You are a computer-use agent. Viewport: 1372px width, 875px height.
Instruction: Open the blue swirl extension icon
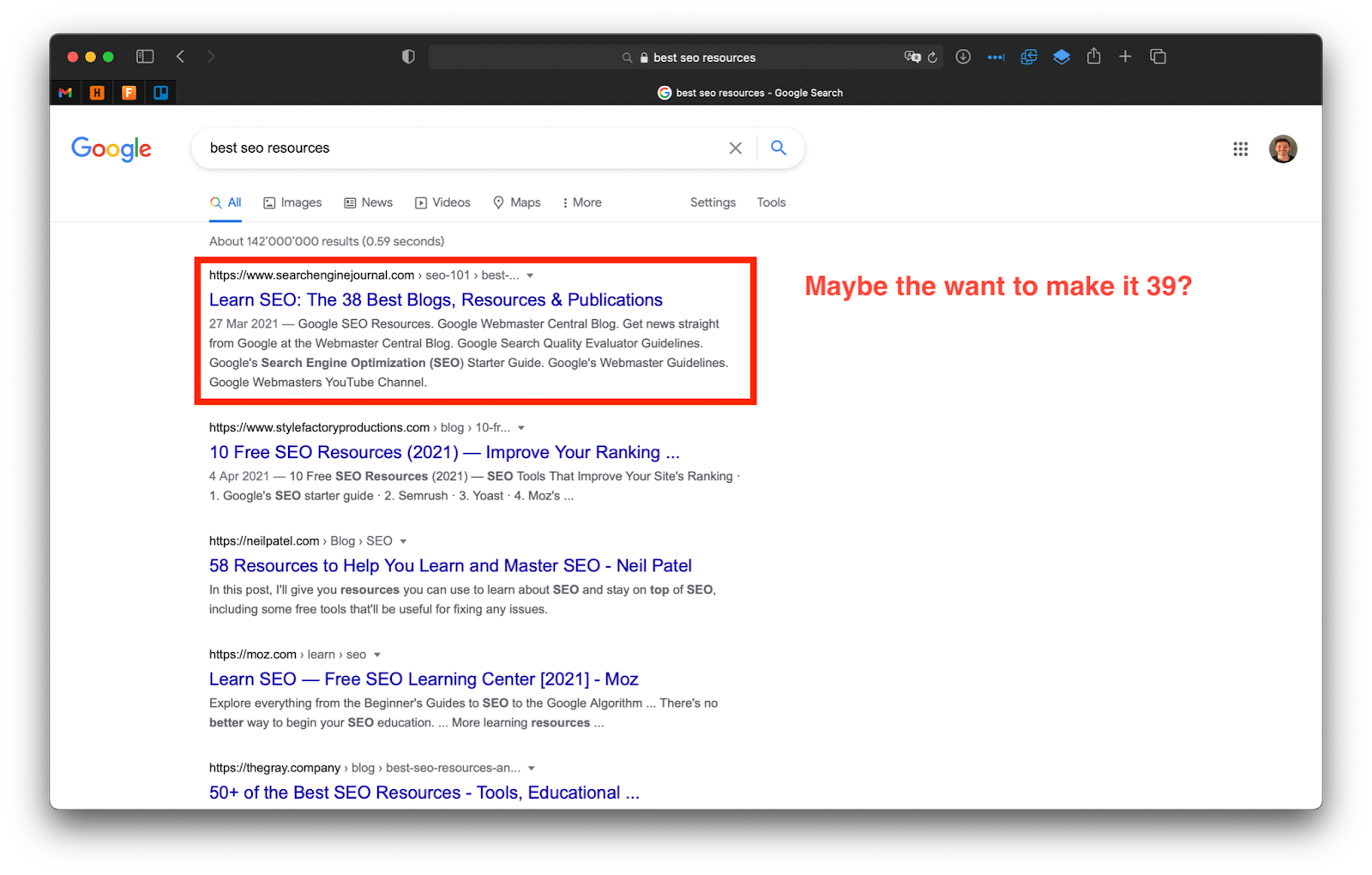pos(1028,57)
